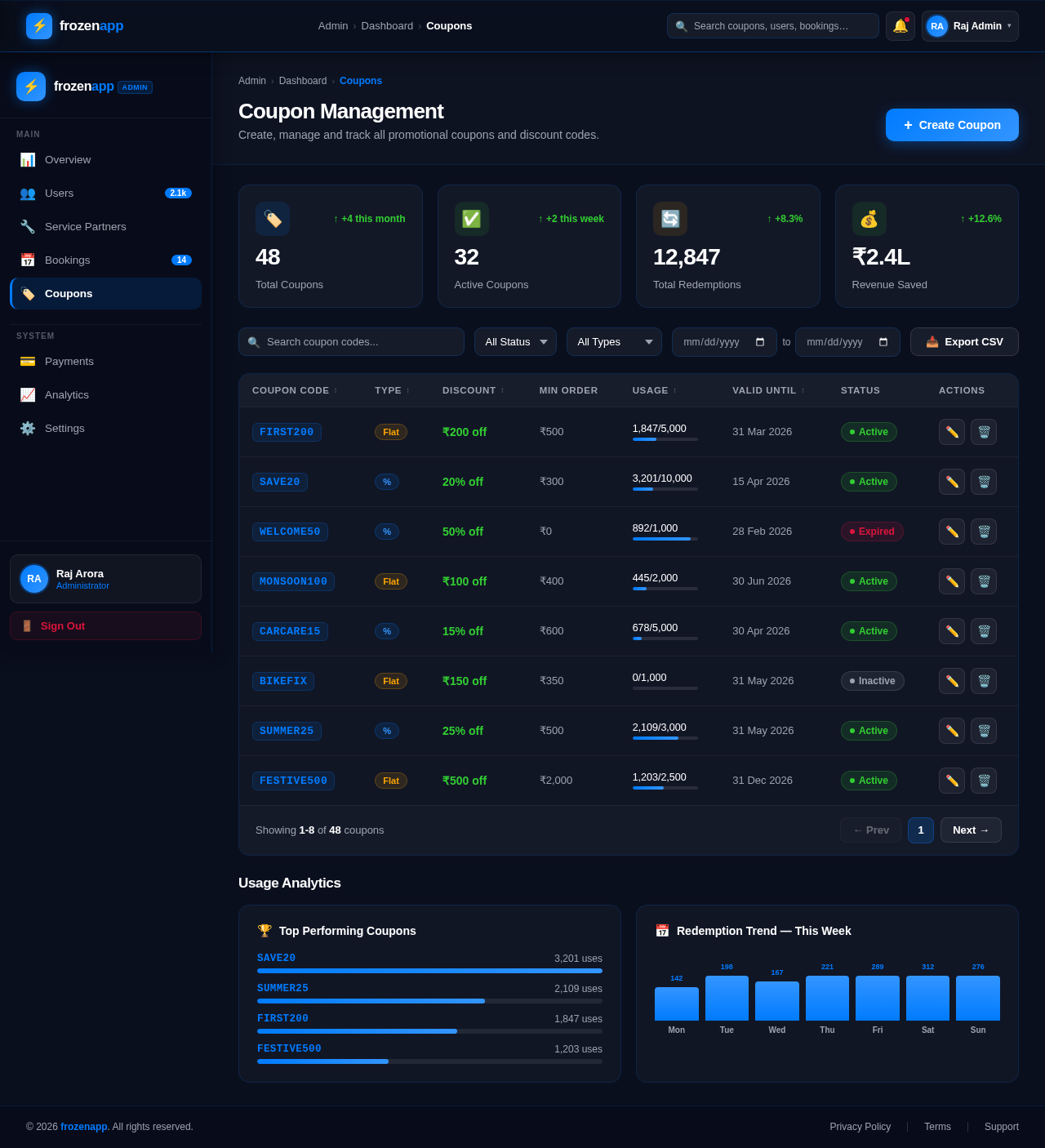Edit the MONSOON100 coupon via pencil icon
Screen dimensions: 1045x1148
951,581
